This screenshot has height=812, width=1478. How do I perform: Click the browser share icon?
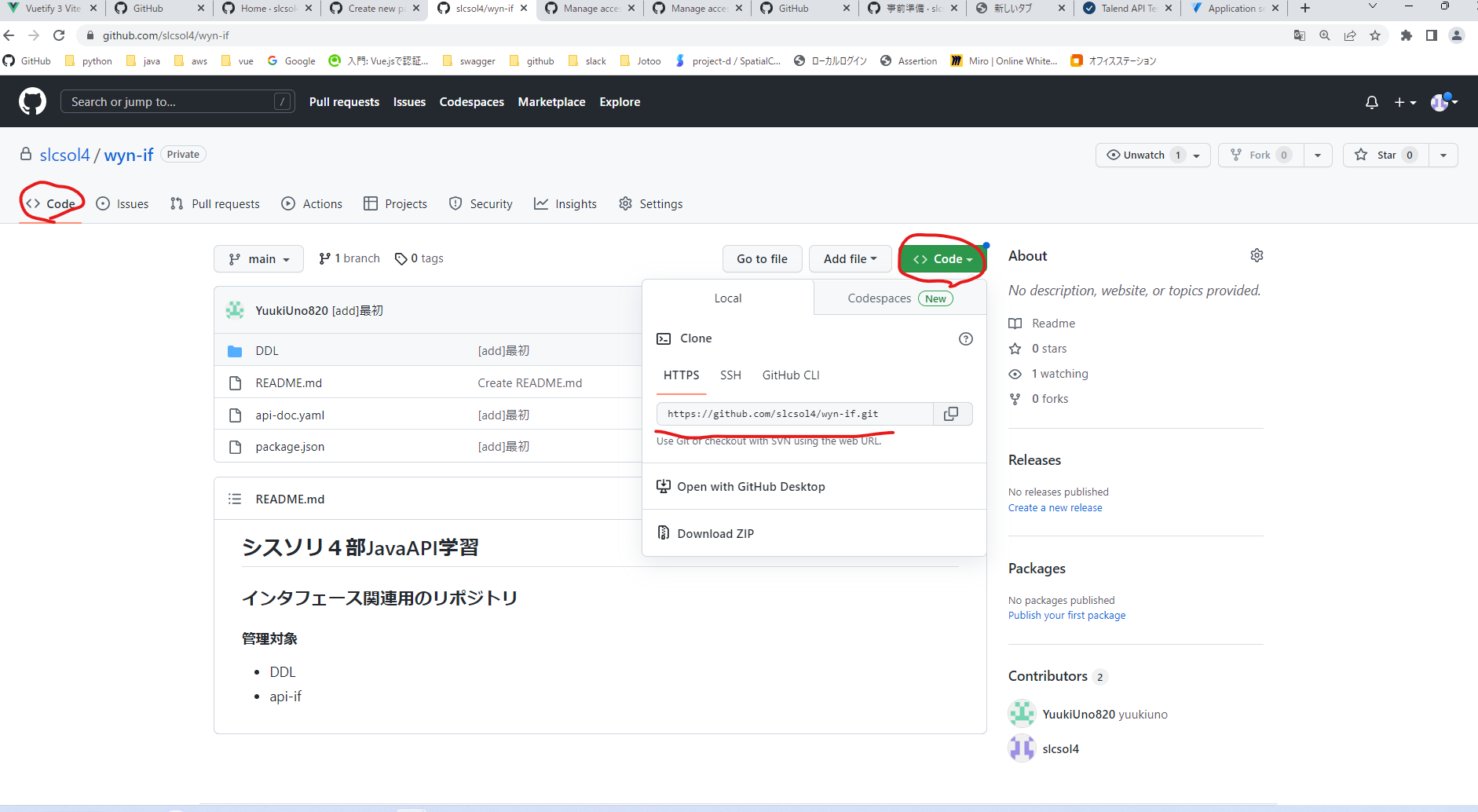pos(1350,35)
